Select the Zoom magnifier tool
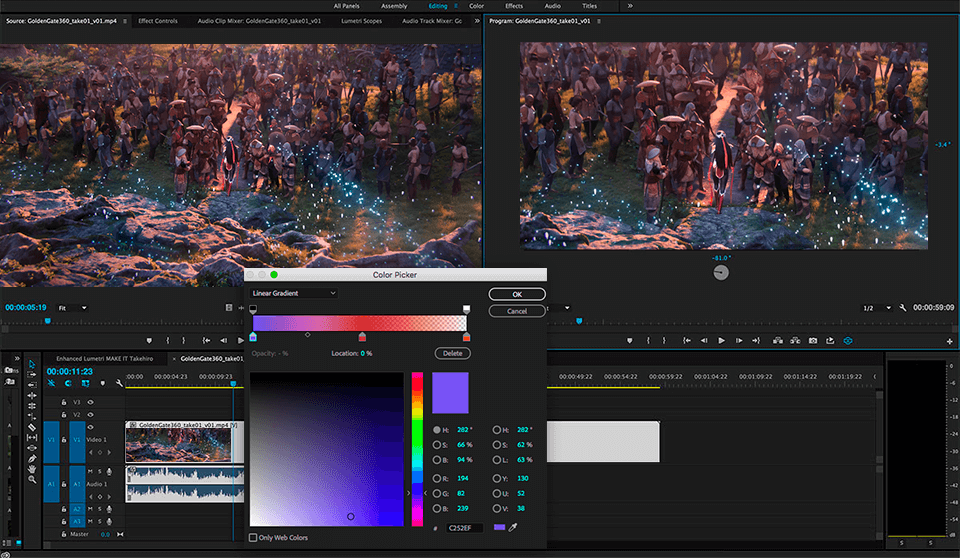Screen dimensions: 960x558 coord(32,479)
